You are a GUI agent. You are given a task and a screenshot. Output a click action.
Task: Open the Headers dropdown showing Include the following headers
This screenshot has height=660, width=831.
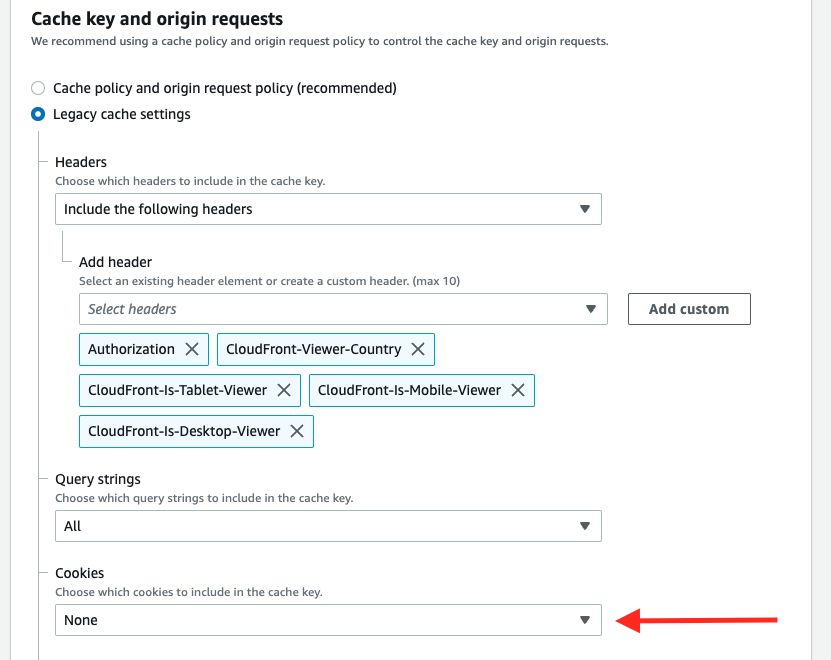pyautogui.click(x=328, y=209)
